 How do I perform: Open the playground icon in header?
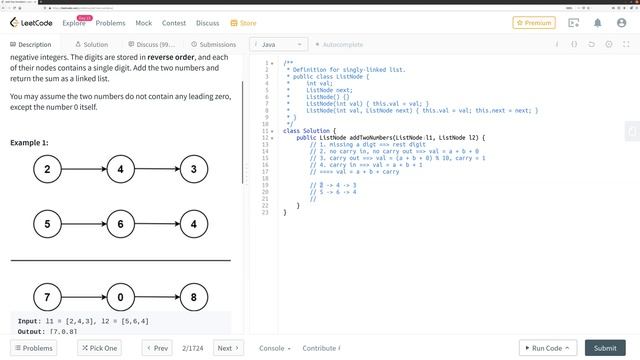tap(573, 23)
